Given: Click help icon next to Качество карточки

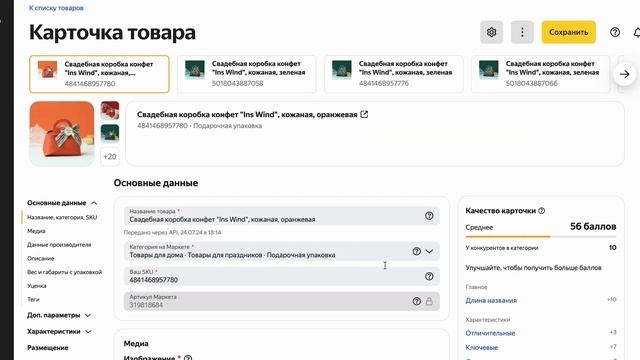Looking at the screenshot, I should [542, 211].
